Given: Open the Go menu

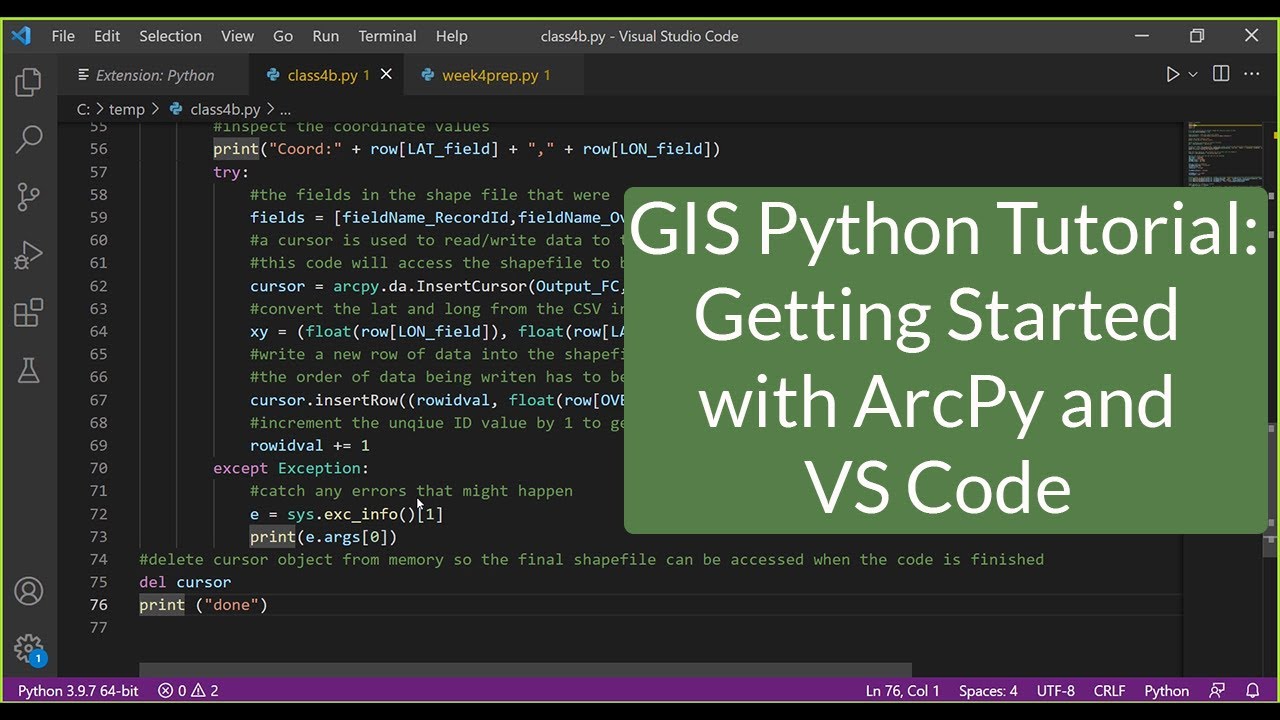Looking at the screenshot, I should click(283, 36).
